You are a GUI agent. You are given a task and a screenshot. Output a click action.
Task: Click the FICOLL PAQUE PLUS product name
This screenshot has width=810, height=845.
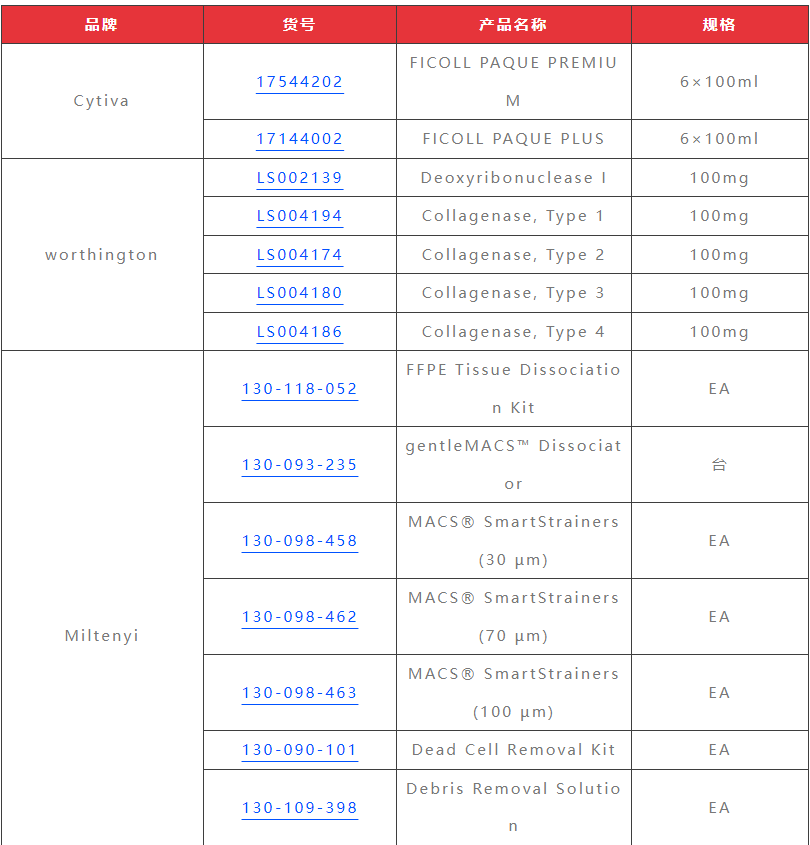point(513,139)
